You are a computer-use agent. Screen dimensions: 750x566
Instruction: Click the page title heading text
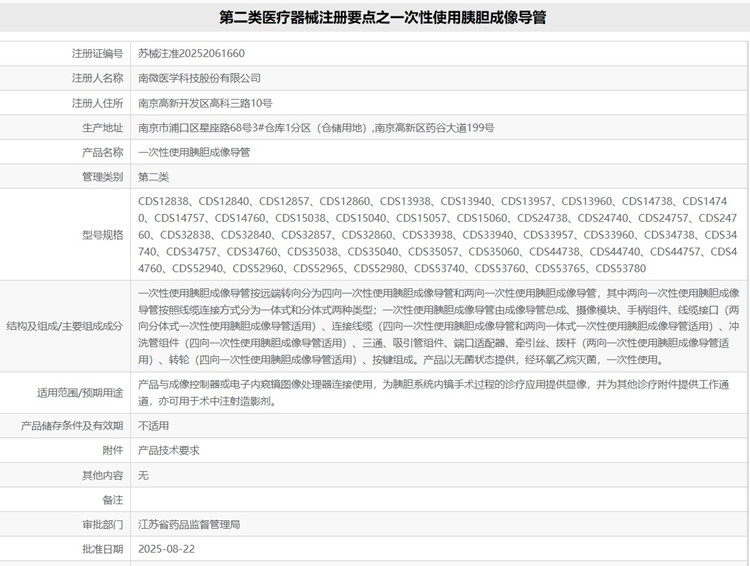[x=375, y=18]
